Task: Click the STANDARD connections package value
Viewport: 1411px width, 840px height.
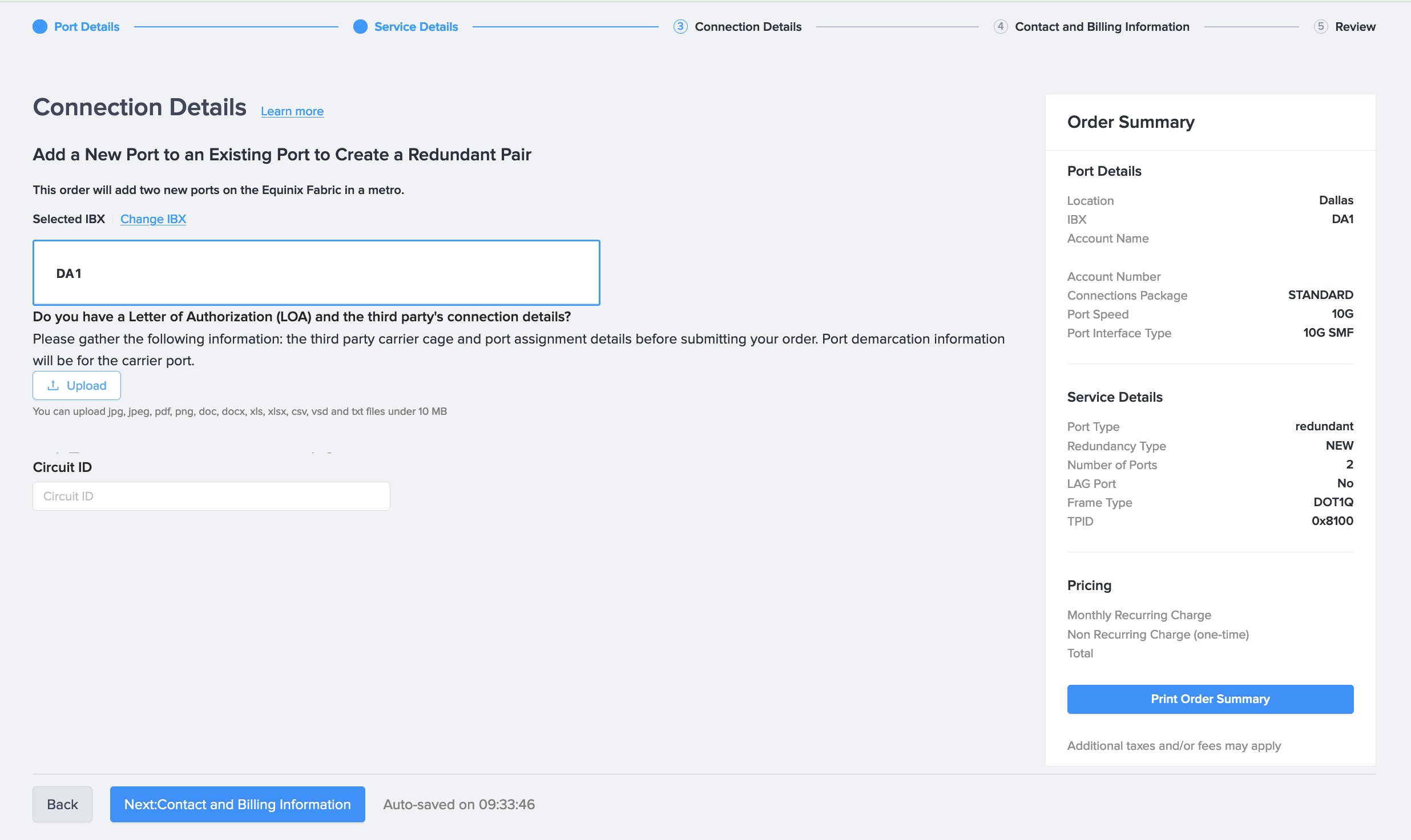Action: coord(1320,295)
